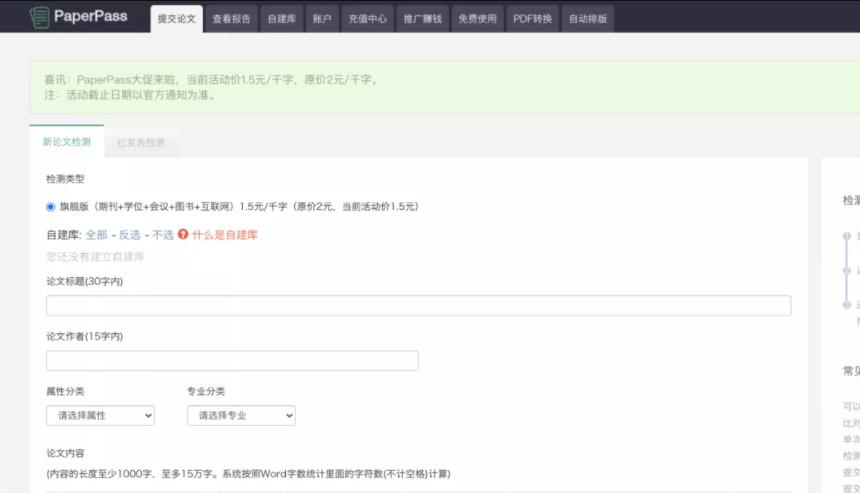Click the 属性分类 label
The height and width of the screenshot is (493, 860).
pos(65,391)
